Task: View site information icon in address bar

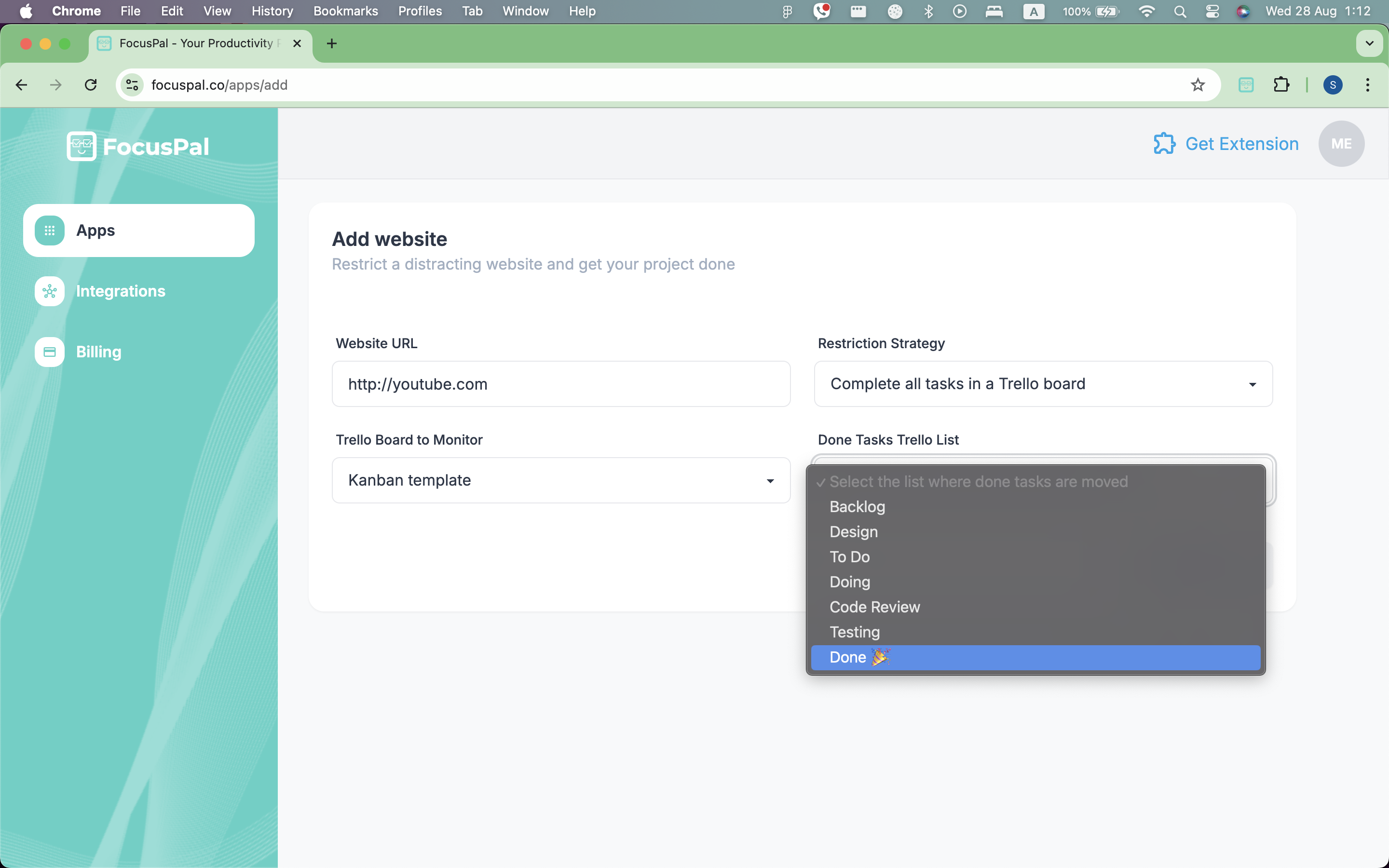Action: (132, 85)
